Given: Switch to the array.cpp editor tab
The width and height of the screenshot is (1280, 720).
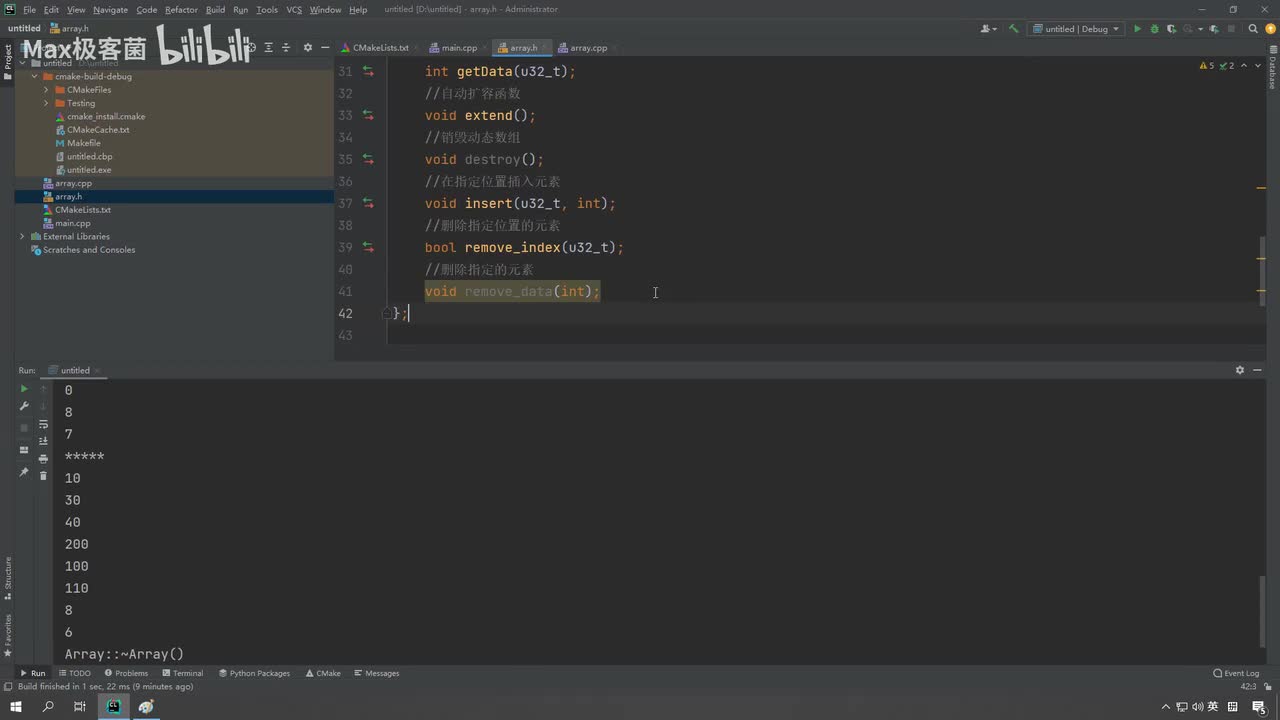Looking at the screenshot, I should [587, 48].
